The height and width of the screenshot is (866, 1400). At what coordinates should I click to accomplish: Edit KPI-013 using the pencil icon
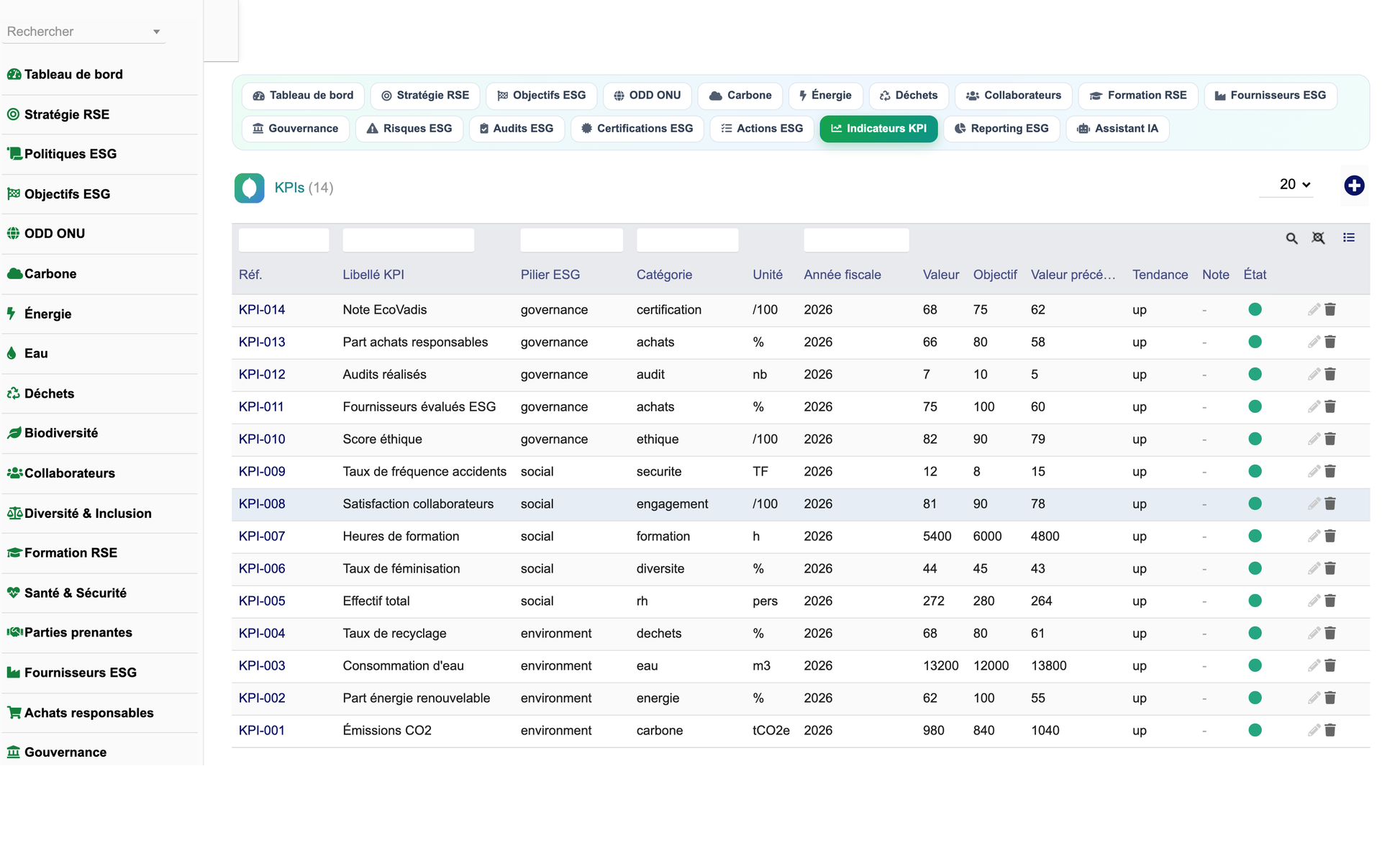point(1314,342)
